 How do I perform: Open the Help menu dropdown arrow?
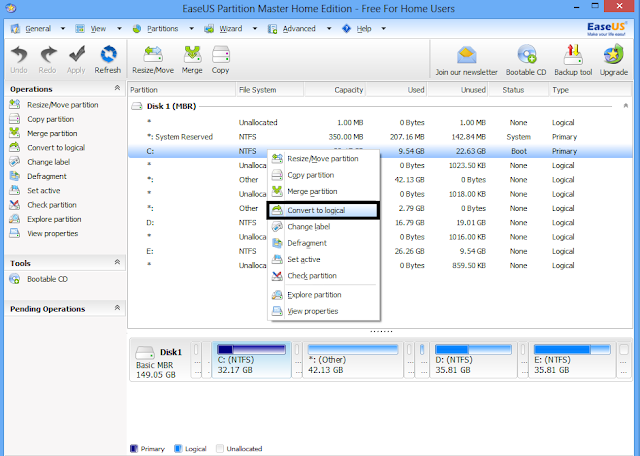pos(383,29)
